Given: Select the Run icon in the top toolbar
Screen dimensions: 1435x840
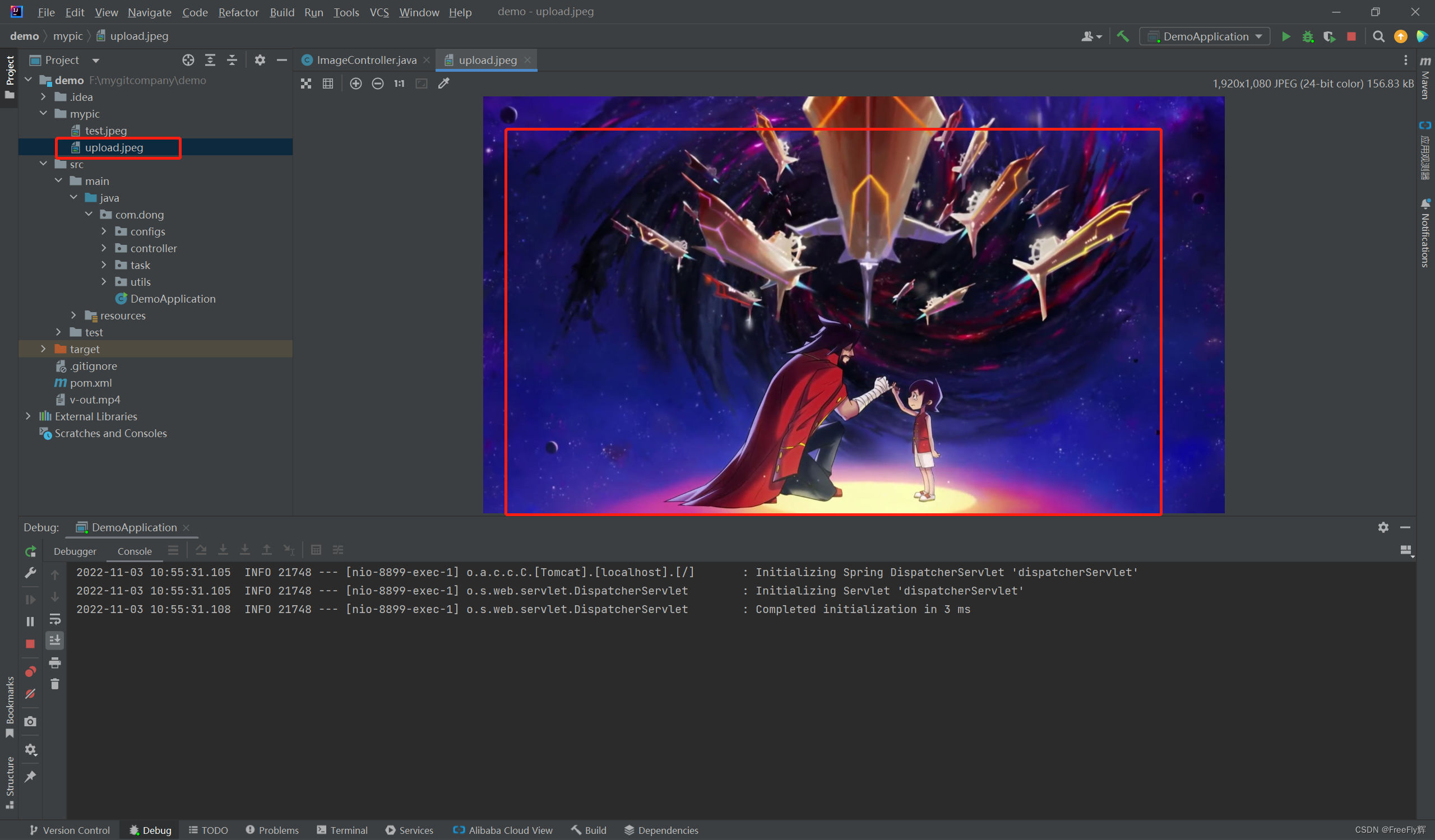Looking at the screenshot, I should 1286,36.
